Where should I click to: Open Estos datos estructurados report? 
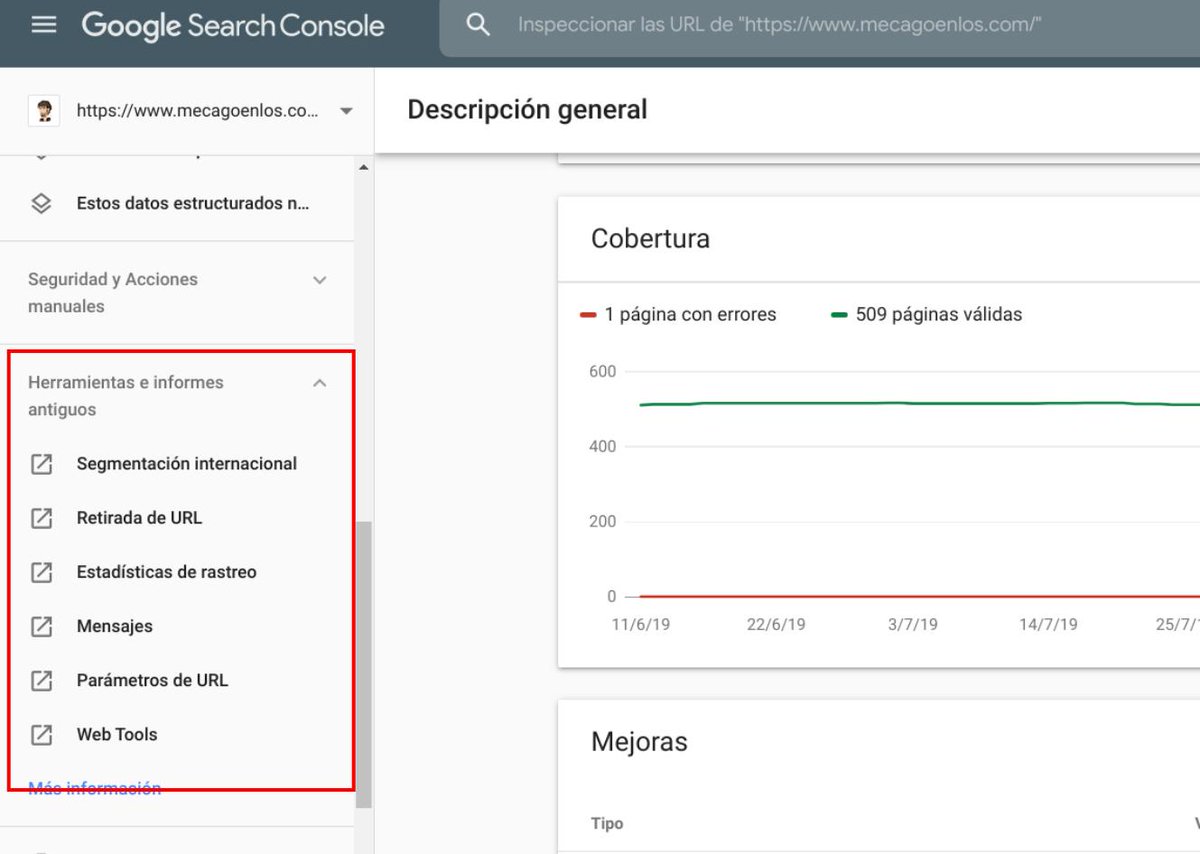[x=193, y=203]
